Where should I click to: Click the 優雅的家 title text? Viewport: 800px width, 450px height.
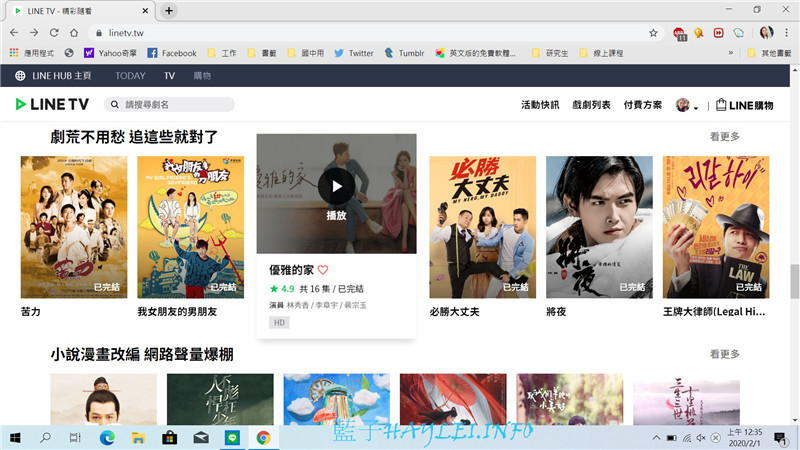tap(291, 270)
